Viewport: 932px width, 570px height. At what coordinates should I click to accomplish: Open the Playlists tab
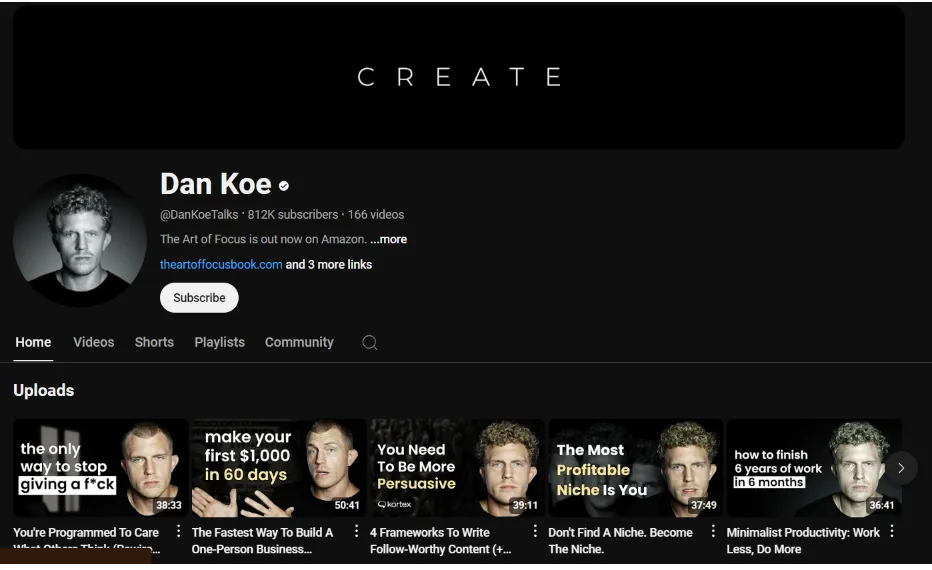point(219,342)
